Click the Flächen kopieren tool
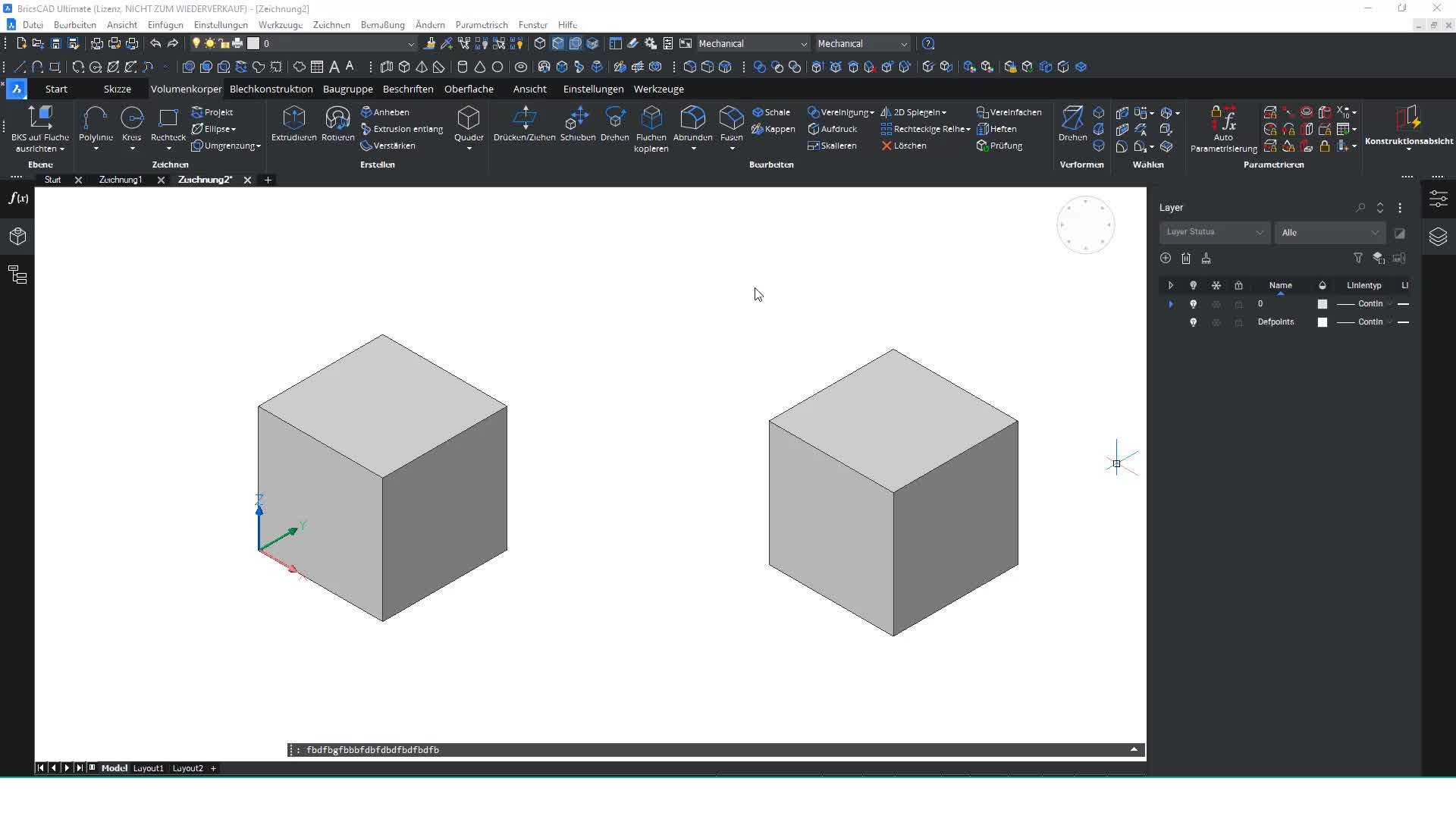The height and width of the screenshot is (819, 1456). pos(651,129)
